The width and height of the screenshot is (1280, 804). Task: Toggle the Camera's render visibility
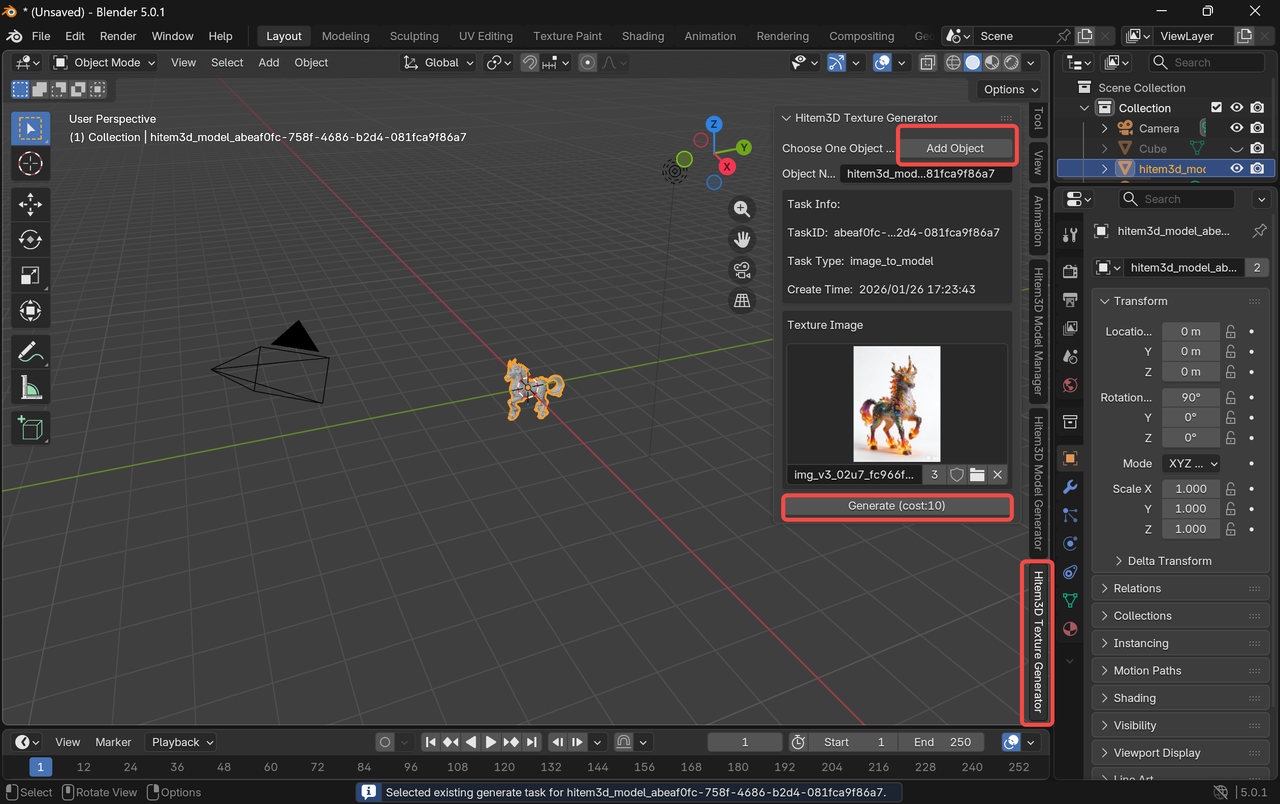click(x=1257, y=128)
